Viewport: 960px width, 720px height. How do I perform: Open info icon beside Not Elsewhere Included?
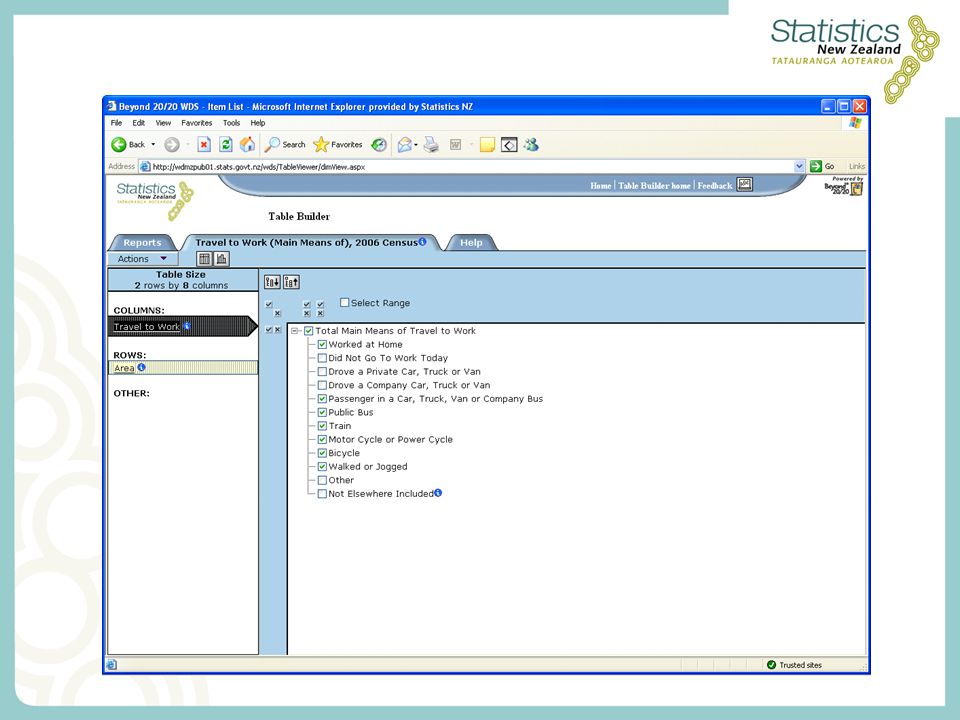438,493
